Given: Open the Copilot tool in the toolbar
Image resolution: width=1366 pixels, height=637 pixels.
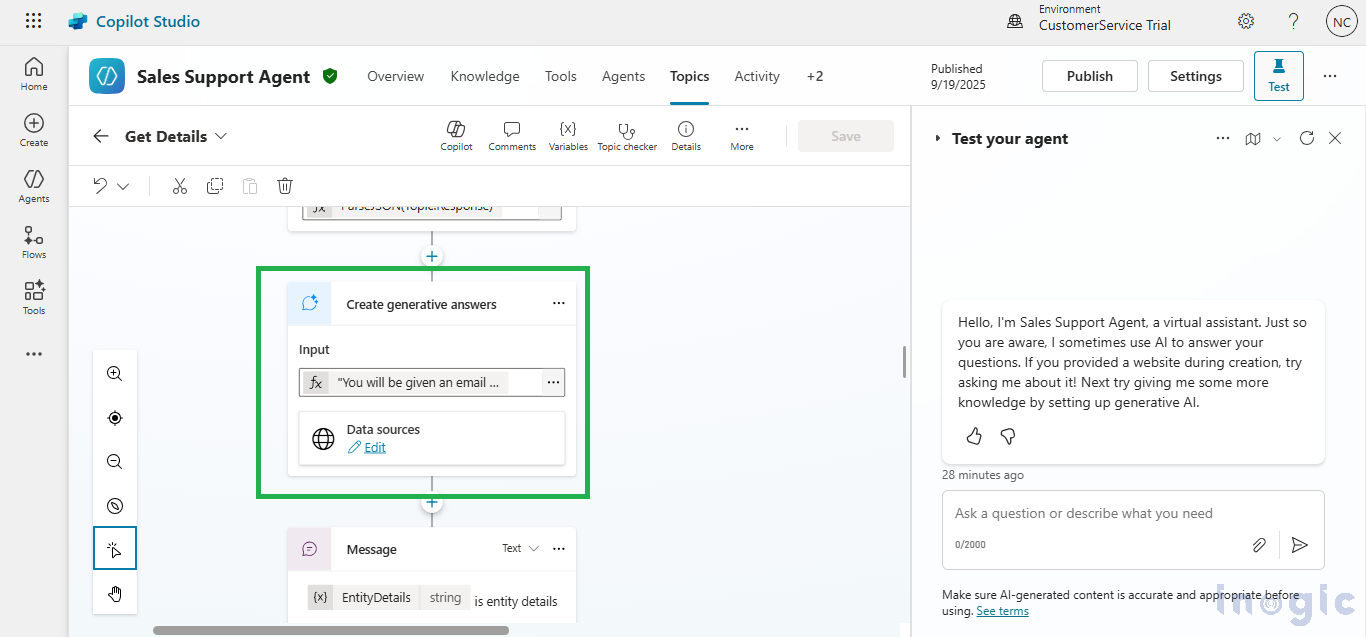Looking at the screenshot, I should coord(456,135).
